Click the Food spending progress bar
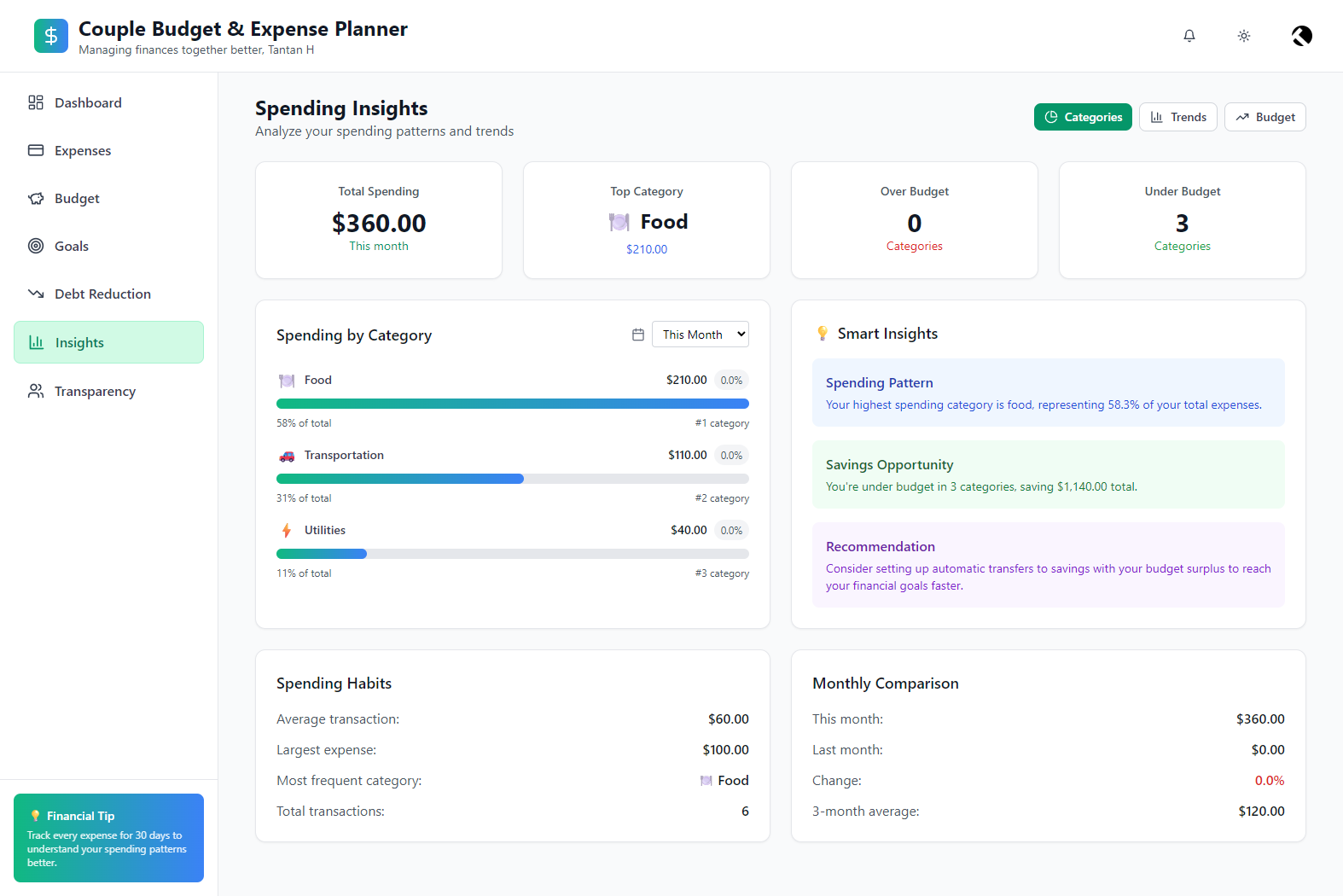Viewport: 1343px width, 896px height. pyautogui.click(x=513, y=404)
